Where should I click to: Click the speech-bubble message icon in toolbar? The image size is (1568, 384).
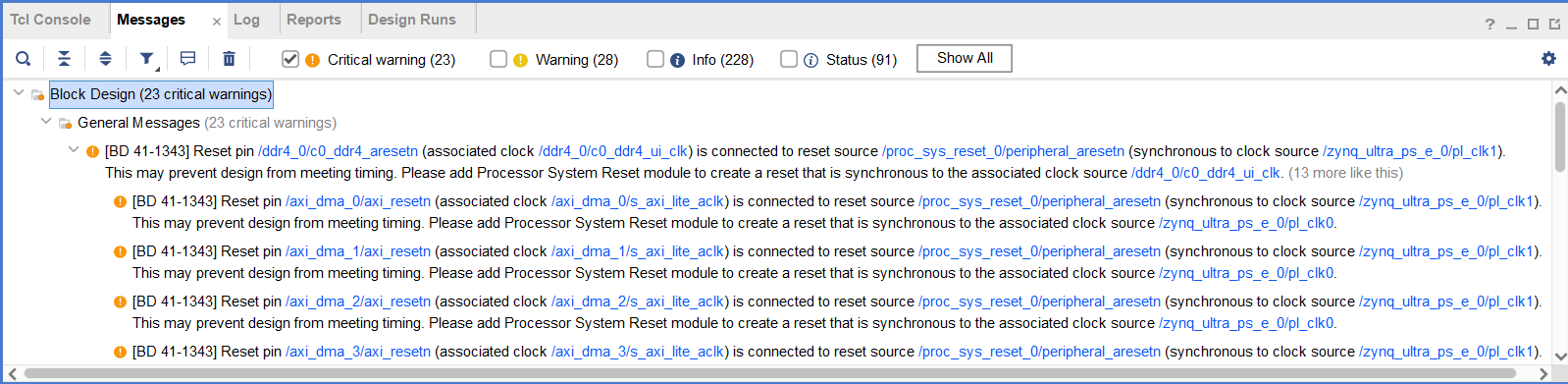188,59
